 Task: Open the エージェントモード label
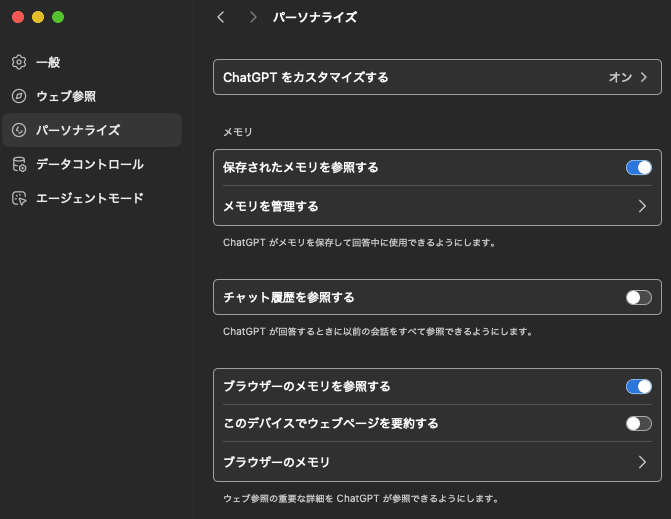point(90,198)
